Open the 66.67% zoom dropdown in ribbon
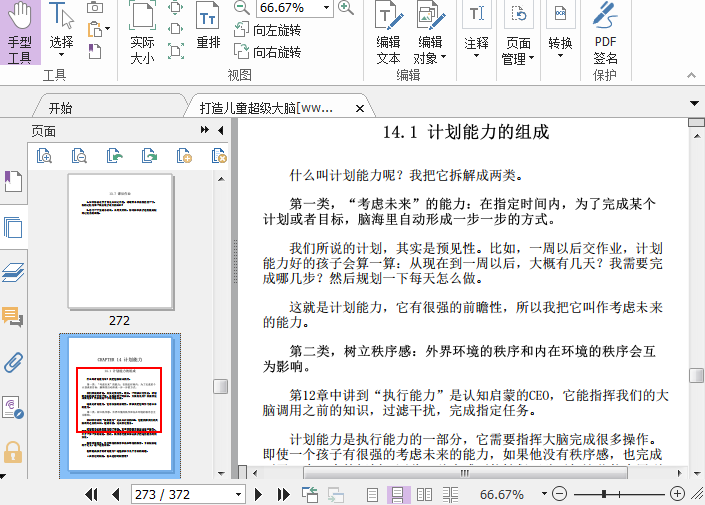The image size is (705, 505). point(326,8)
